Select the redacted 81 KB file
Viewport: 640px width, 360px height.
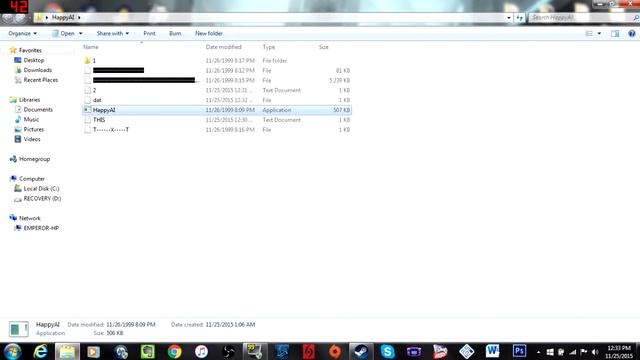(216, 70)
